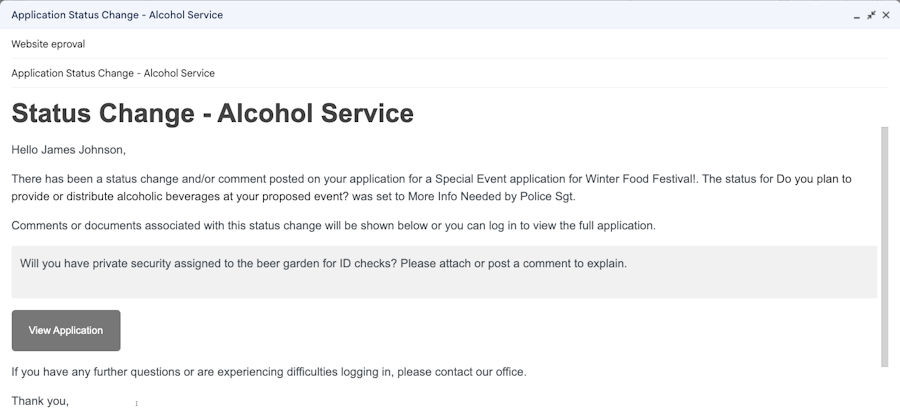Click the exit full-screen arrows icon
900x416 pixels.
pos(871,15)
